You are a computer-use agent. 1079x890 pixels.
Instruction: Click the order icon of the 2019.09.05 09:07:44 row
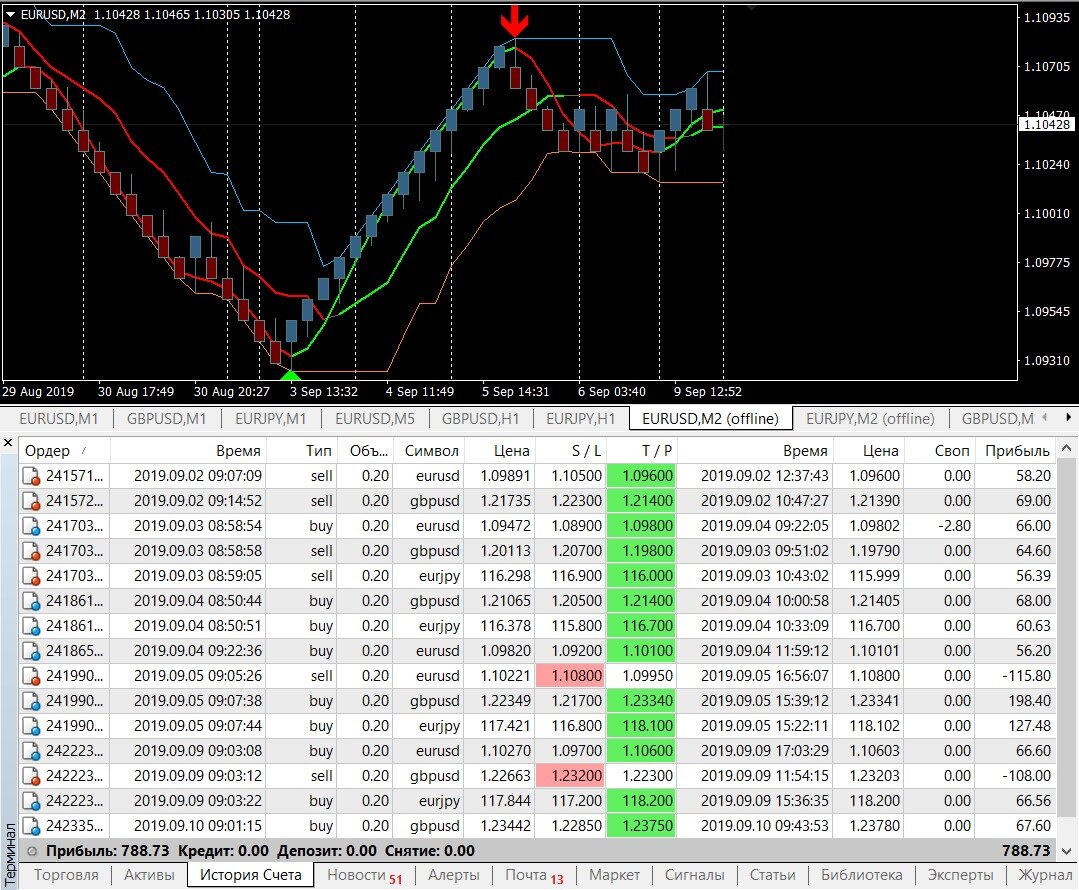coord(31,725)
